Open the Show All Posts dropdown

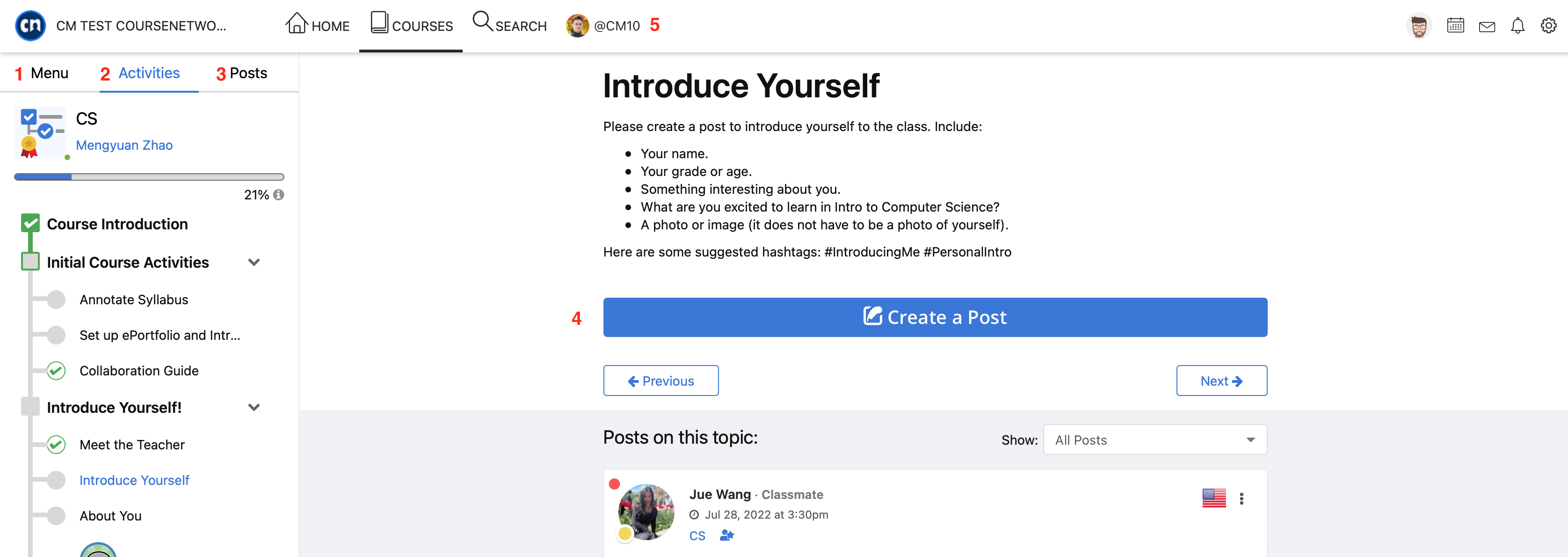(1154, 440)
